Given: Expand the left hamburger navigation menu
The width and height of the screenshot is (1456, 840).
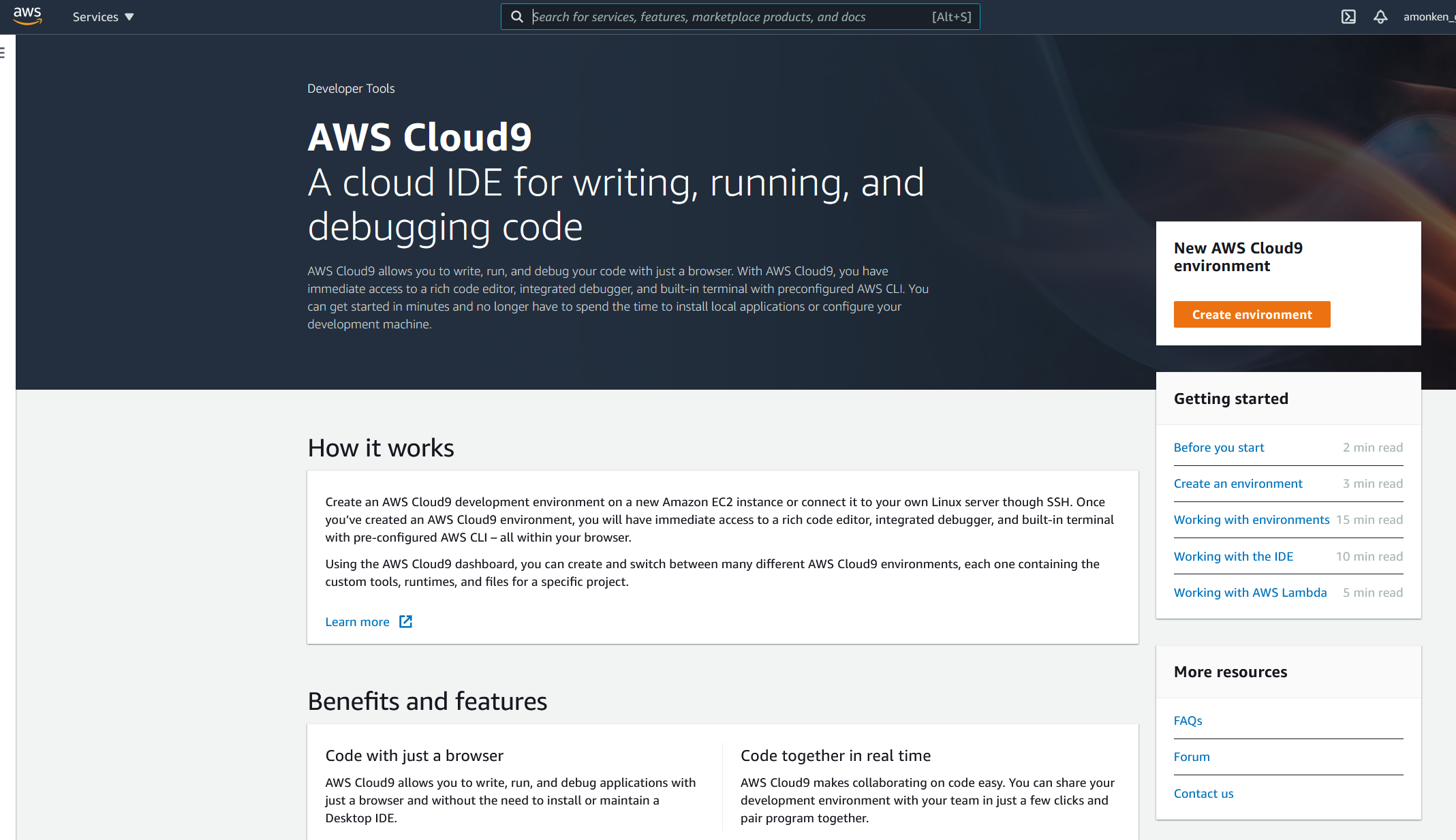Looking at the screenshot, I should coord(3,52).
